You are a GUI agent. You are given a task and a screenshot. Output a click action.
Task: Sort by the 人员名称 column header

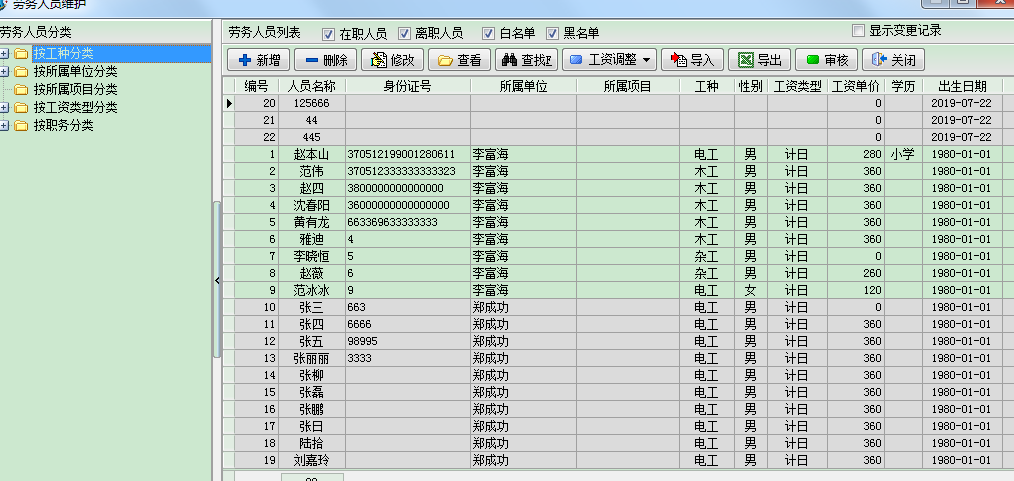(312, 86)
